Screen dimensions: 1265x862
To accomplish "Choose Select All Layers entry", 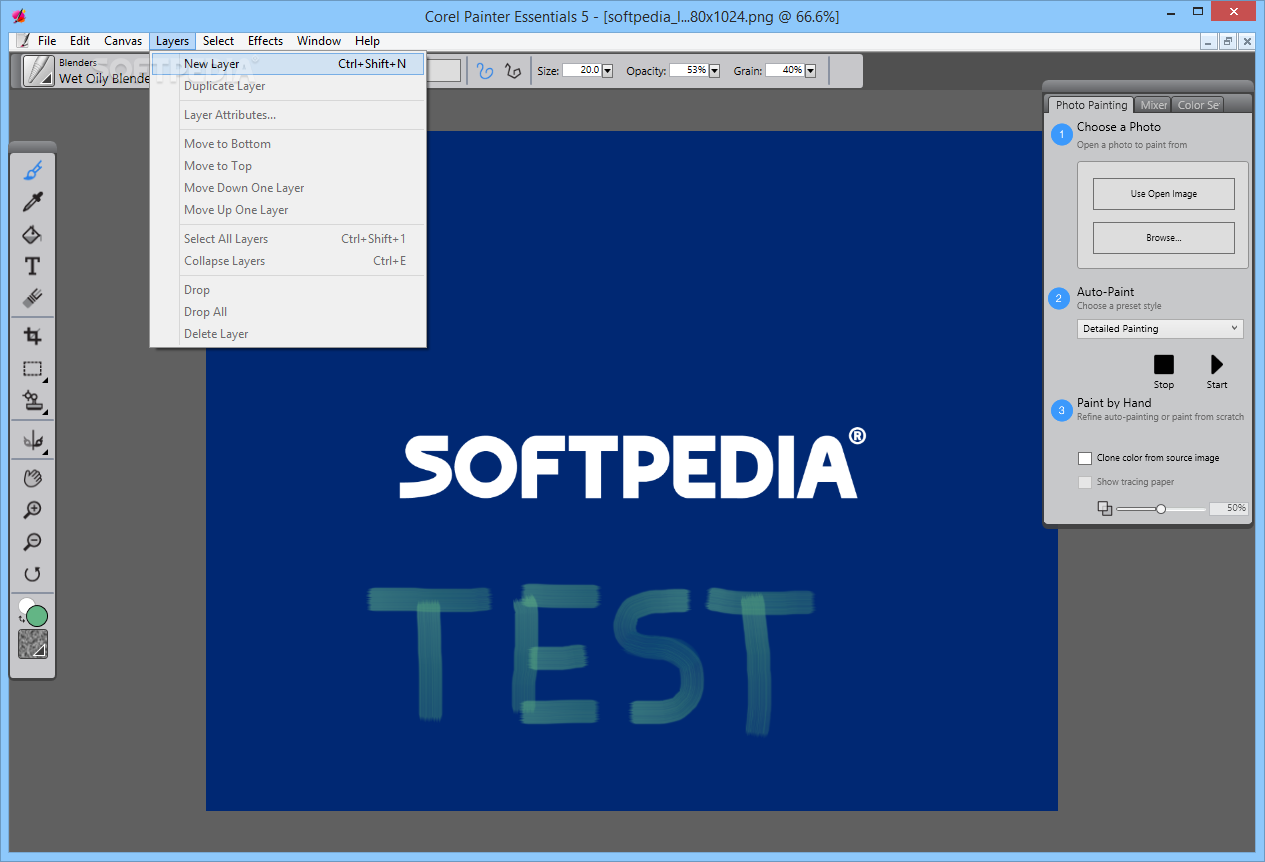I will [x=288, y=239].
